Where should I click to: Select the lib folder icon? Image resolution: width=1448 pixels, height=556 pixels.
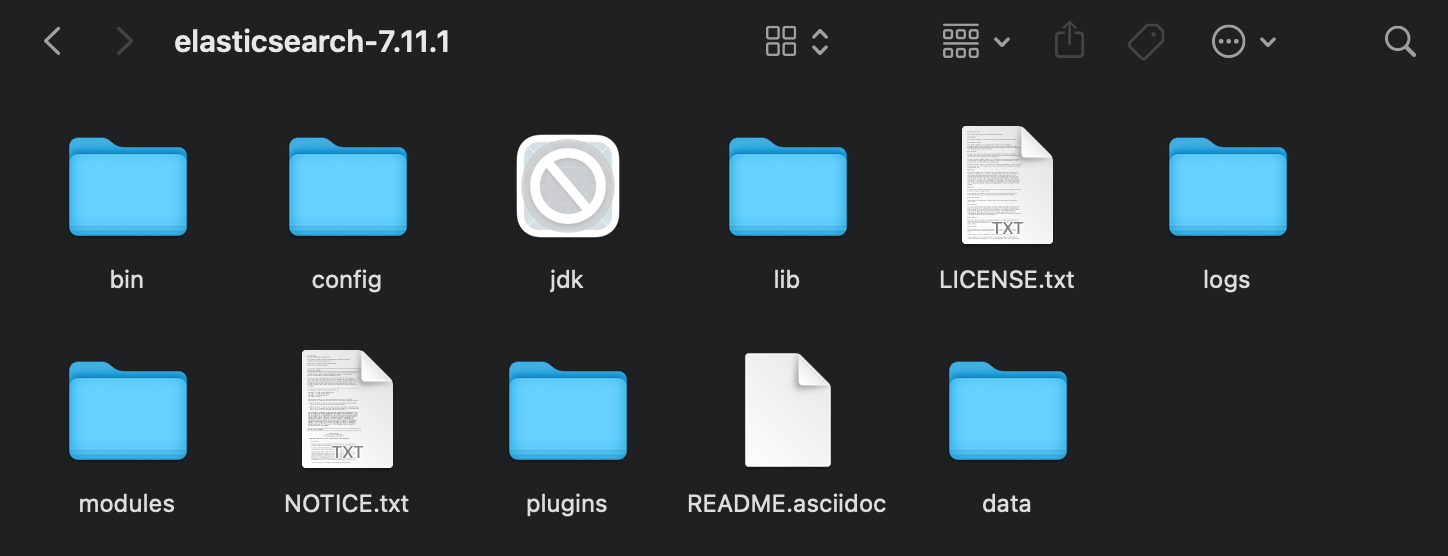pyautogui.click(x=787, y=187)
